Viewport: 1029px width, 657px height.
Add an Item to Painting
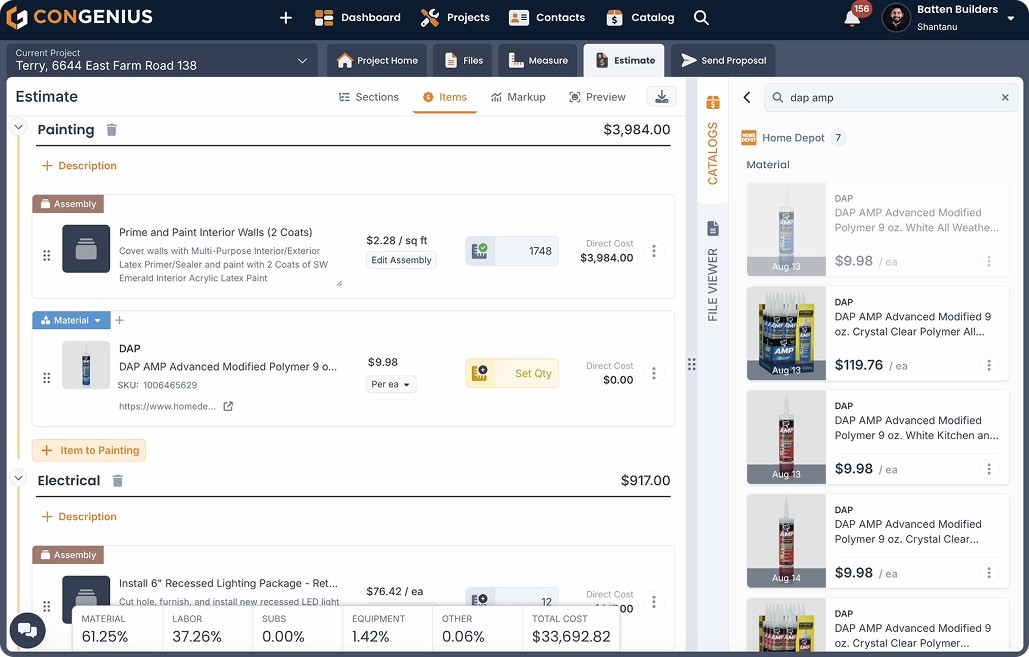point(89,450)
